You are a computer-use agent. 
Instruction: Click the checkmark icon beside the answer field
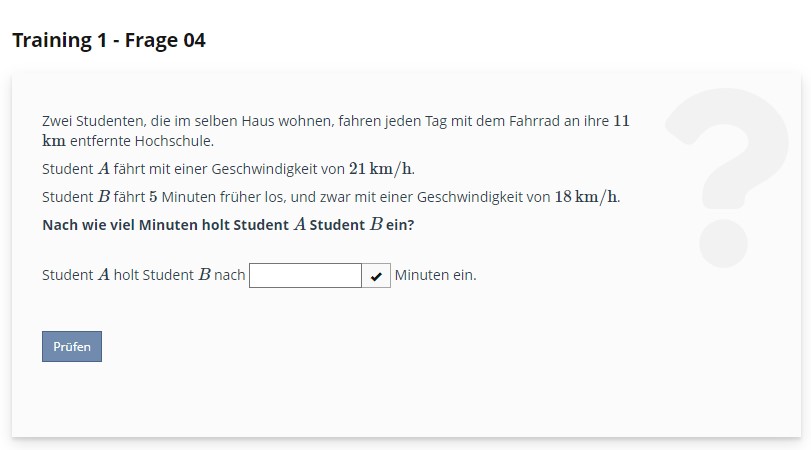coord(376,276)
